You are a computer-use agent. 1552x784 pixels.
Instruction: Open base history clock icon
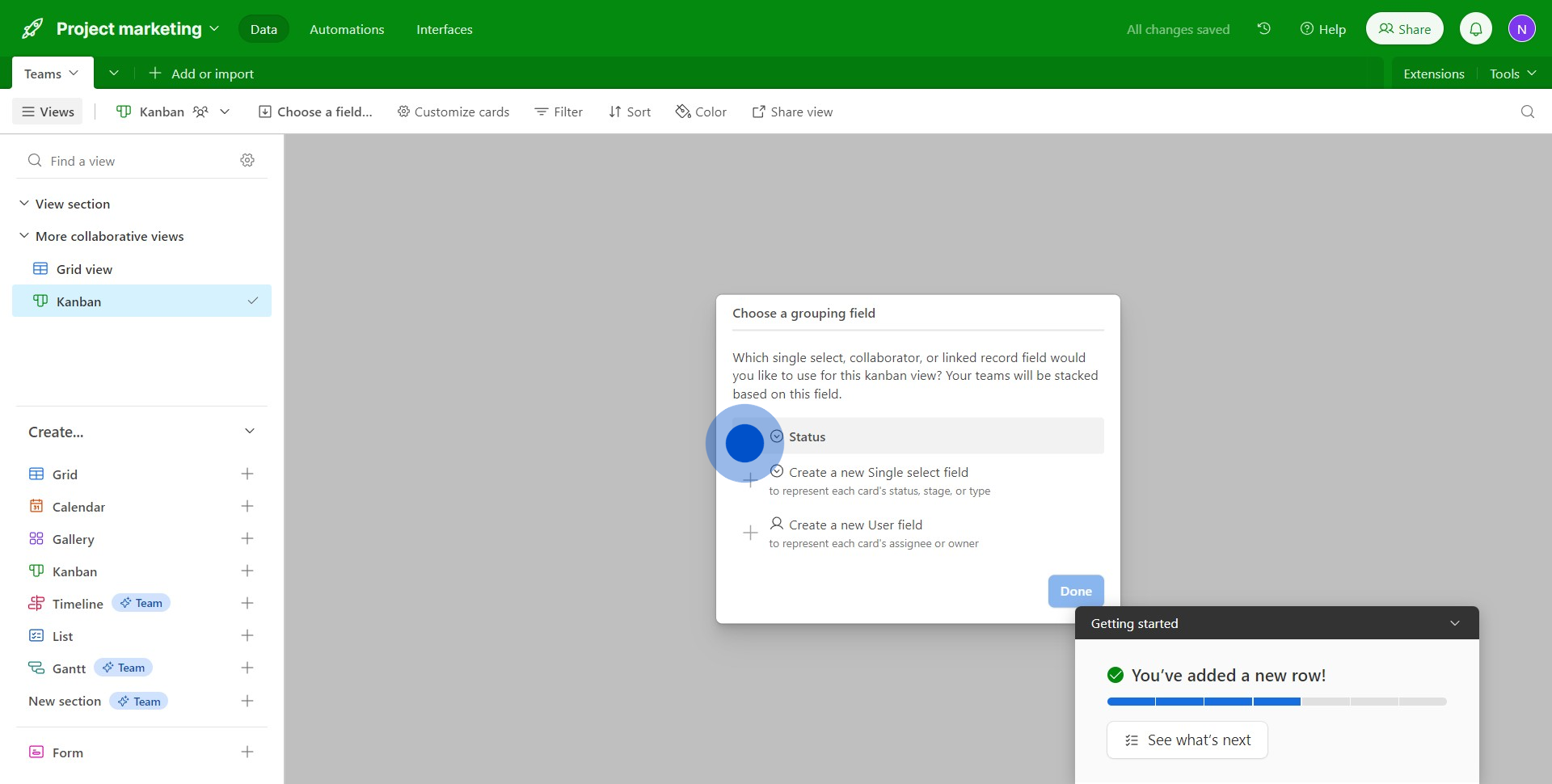click(x=1264, y=29)
